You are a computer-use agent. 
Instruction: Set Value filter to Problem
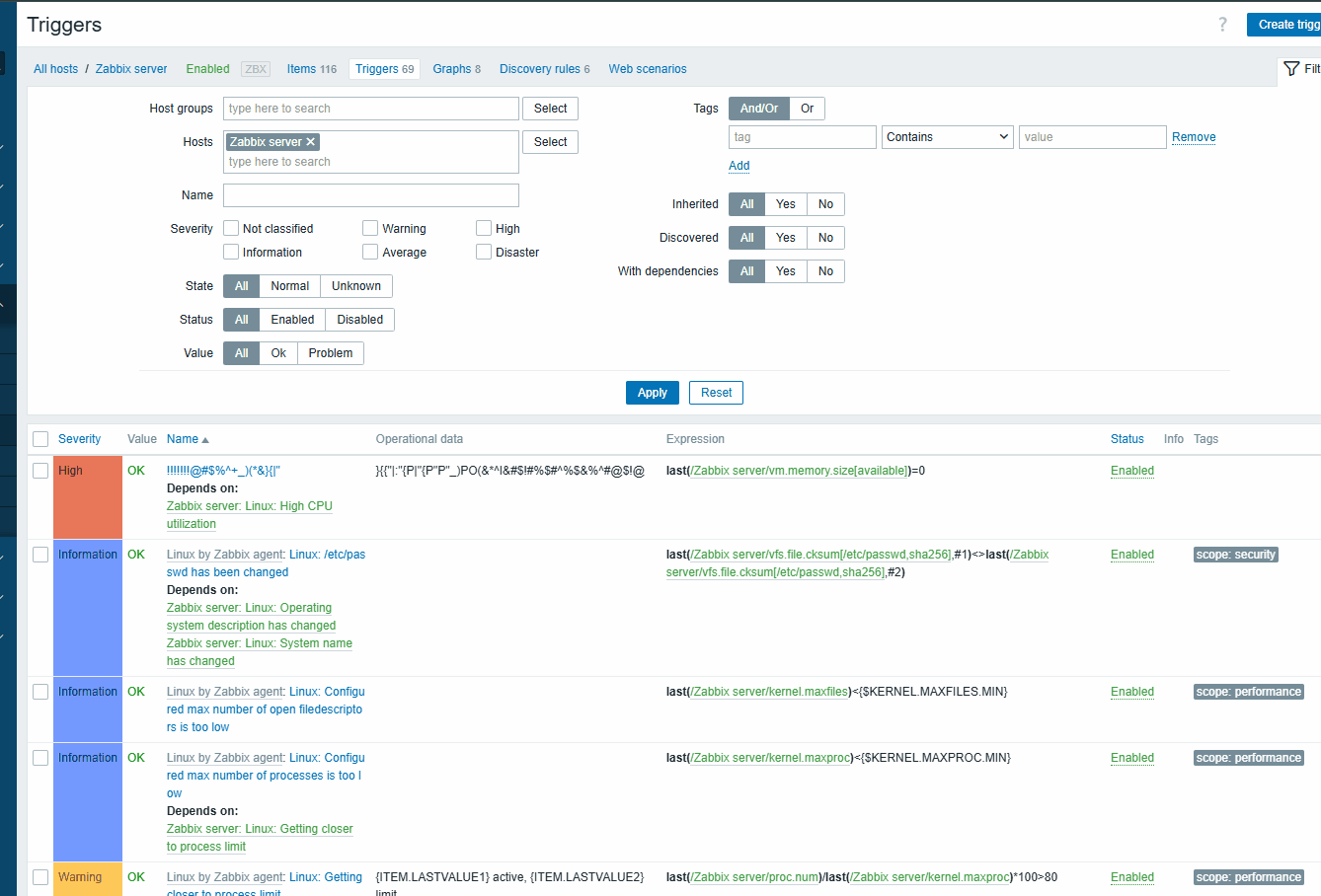[331, 353]
